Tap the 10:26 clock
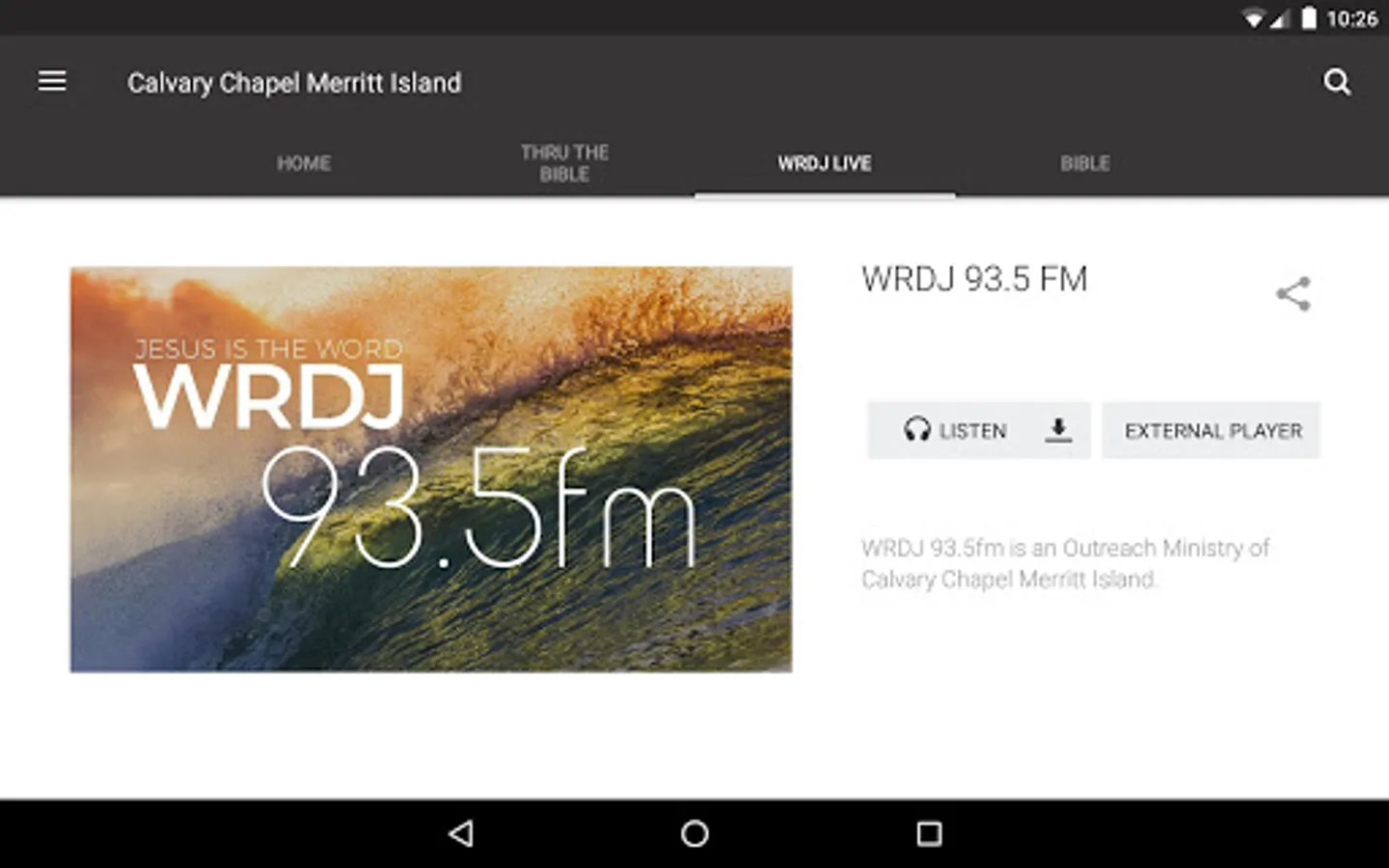The width and height of the screenshot is (1389, 868). [x=1352, y=18]
